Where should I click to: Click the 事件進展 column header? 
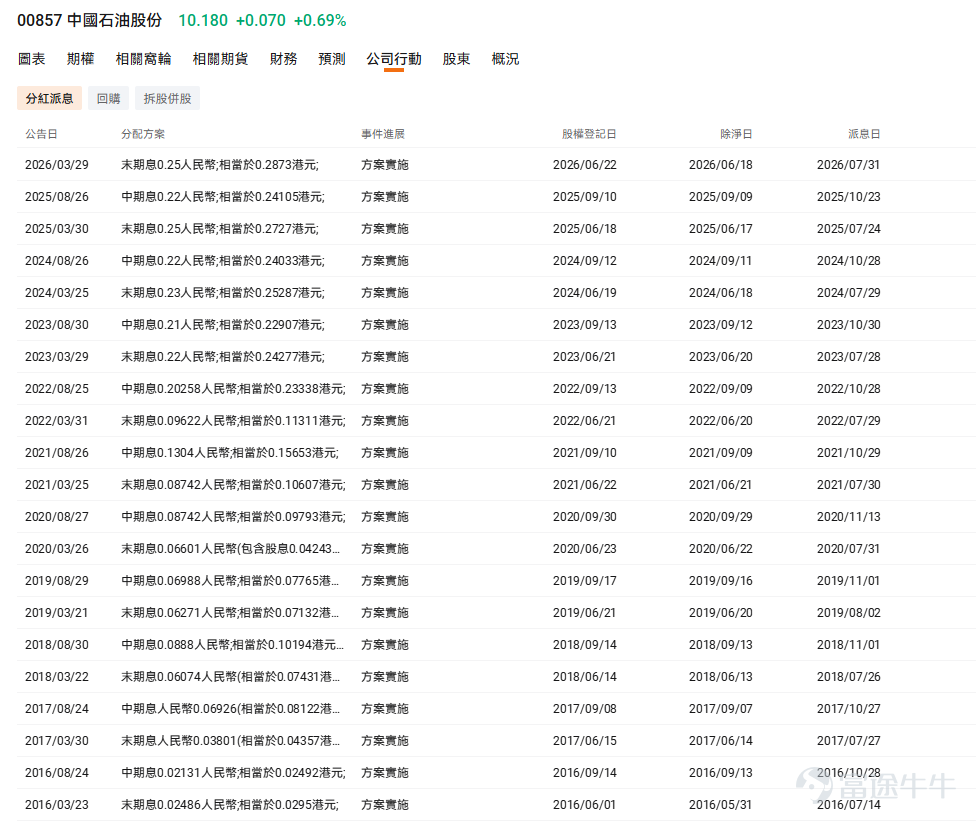point(383,134)
